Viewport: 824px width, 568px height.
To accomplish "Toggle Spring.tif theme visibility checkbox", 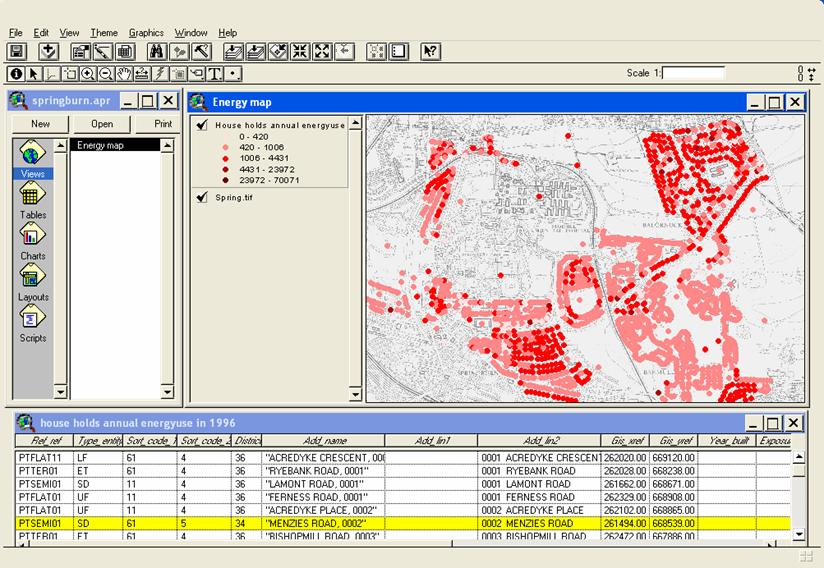I will pos(202,198).
